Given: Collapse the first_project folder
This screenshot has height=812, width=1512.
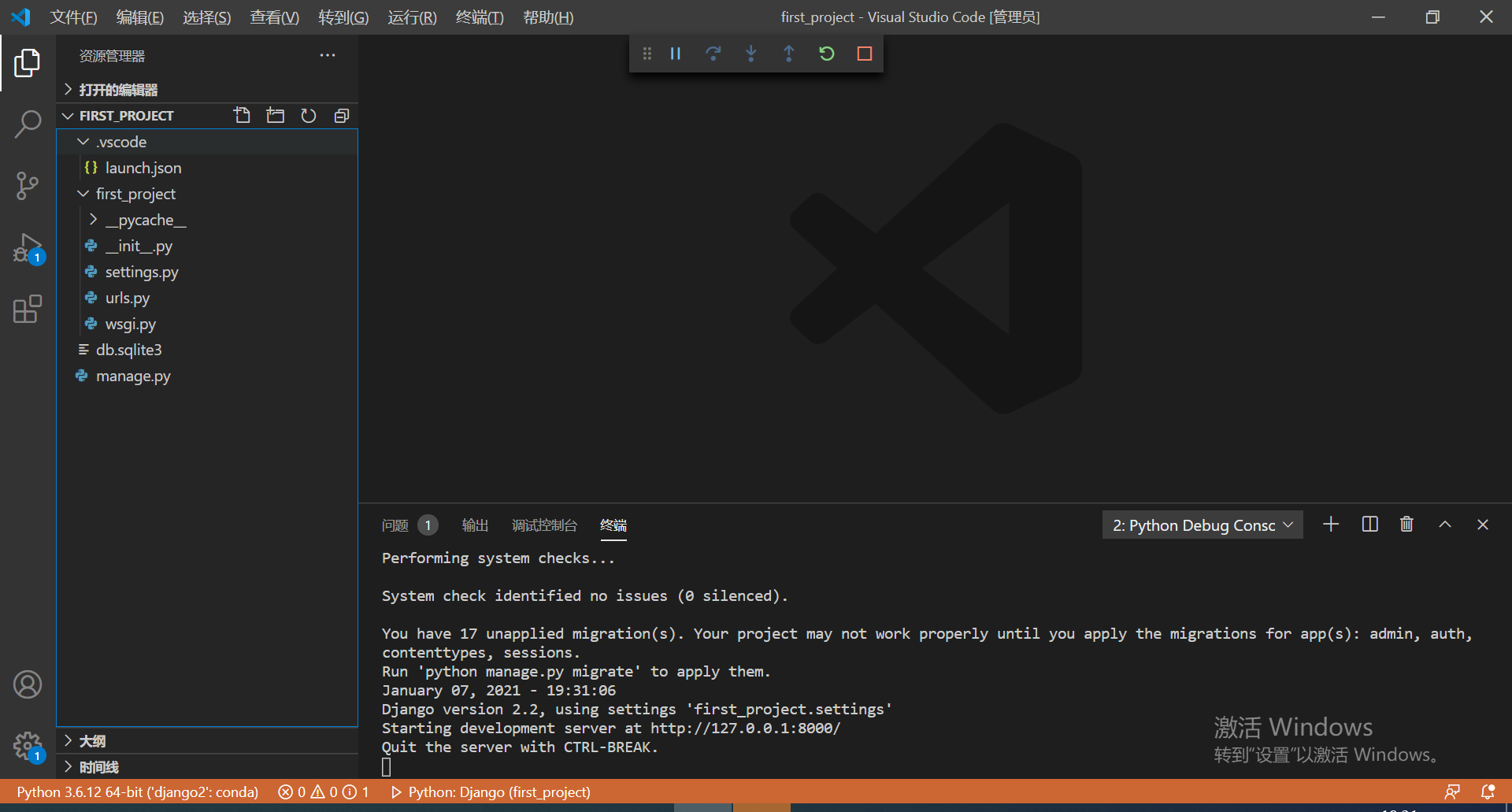Looking at the screenshot, I should [x=208, y=194].
